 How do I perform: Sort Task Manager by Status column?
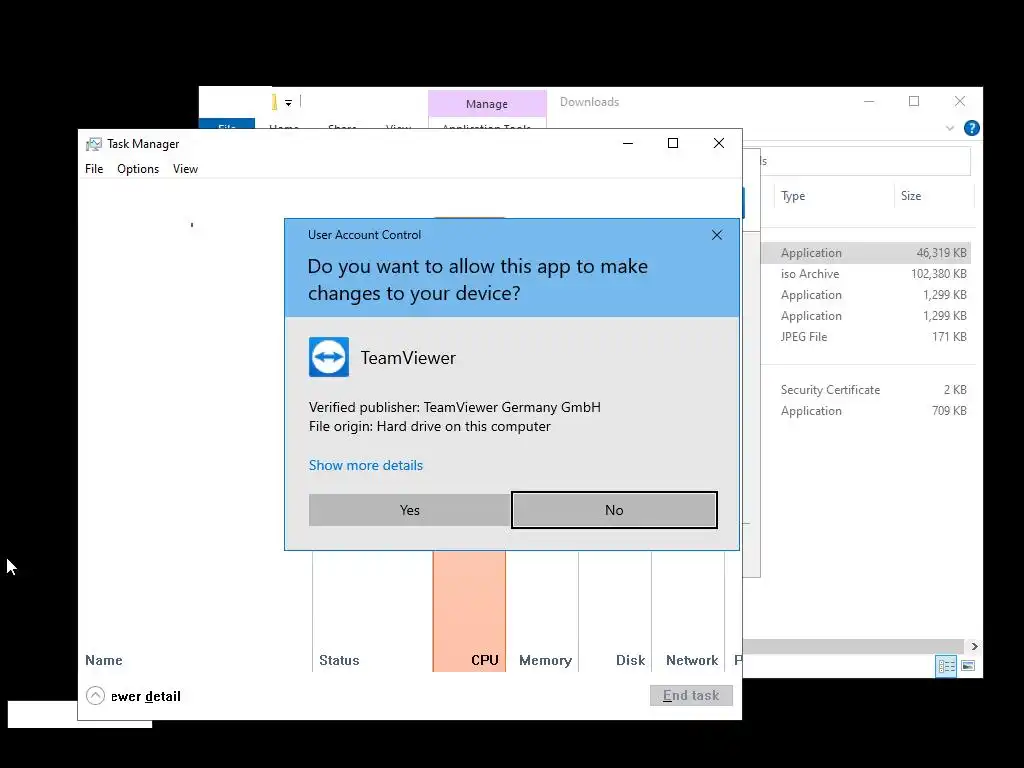tap(339, 660)
